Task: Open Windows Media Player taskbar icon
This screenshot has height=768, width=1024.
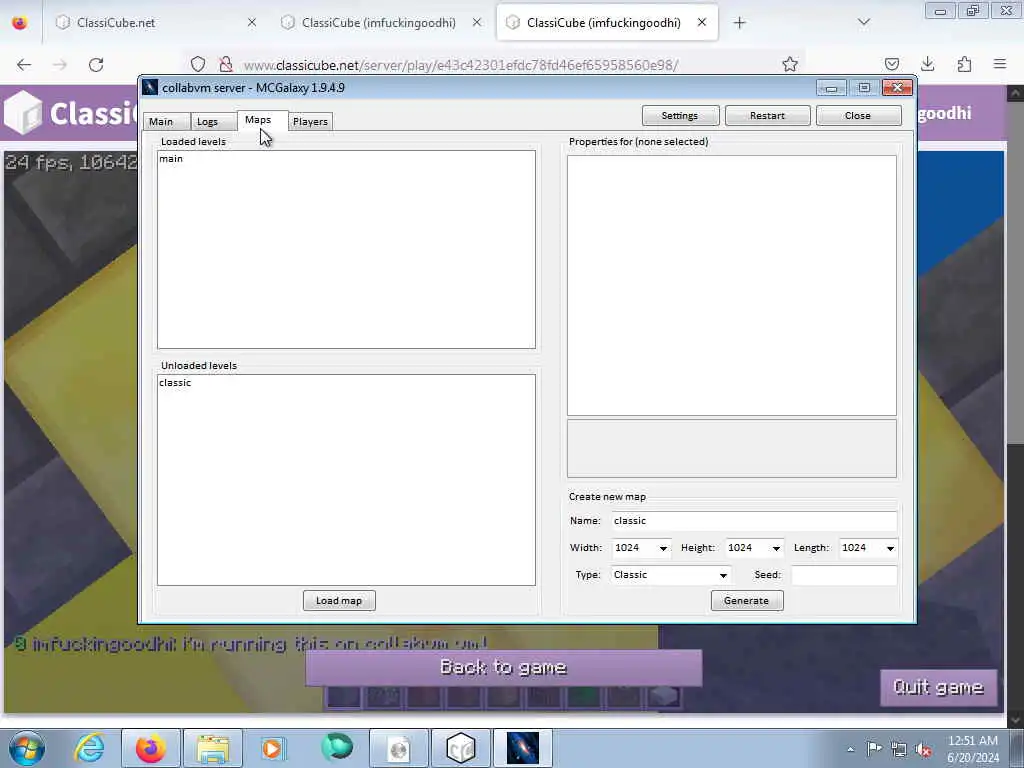Action: tap(273, 748)
